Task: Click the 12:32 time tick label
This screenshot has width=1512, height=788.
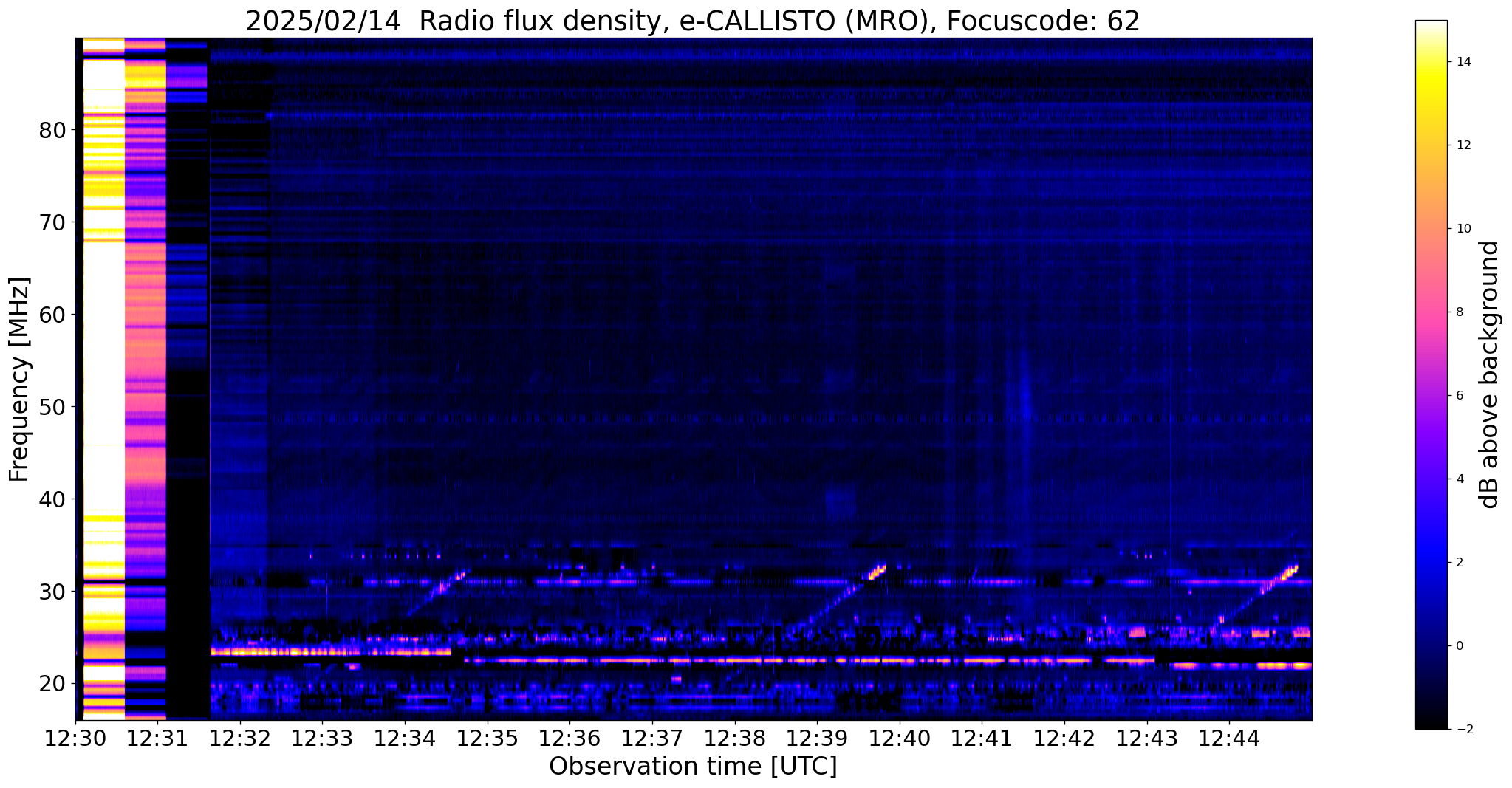Action: click(x=240, y=738)
